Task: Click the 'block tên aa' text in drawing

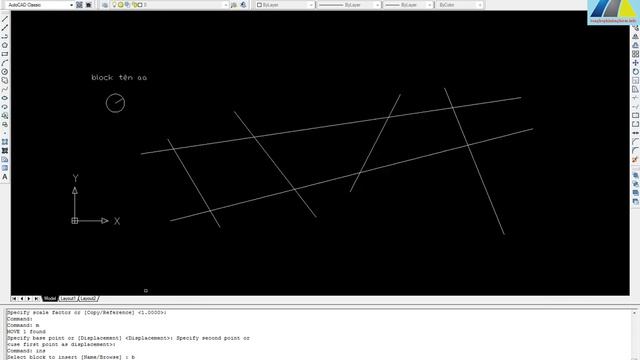Action: click(x=119, y=77)
